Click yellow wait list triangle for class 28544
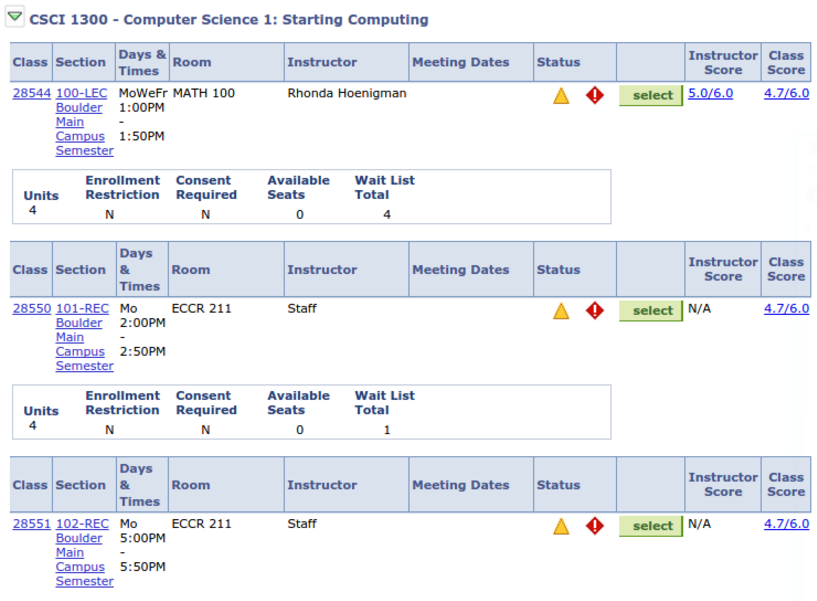Viewport: 817px width, 601px height. pyautogui.click(x=561, y=96)
